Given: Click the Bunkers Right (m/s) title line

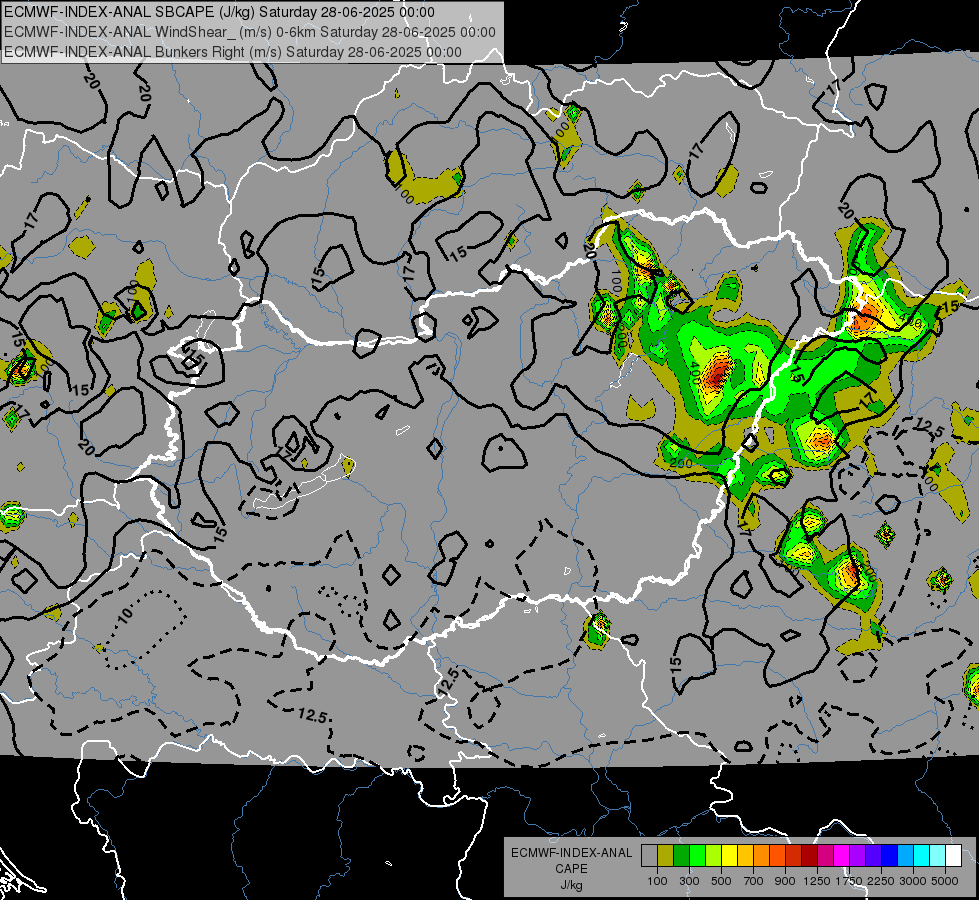Looking at the screenshot, I should coord(233,52).
